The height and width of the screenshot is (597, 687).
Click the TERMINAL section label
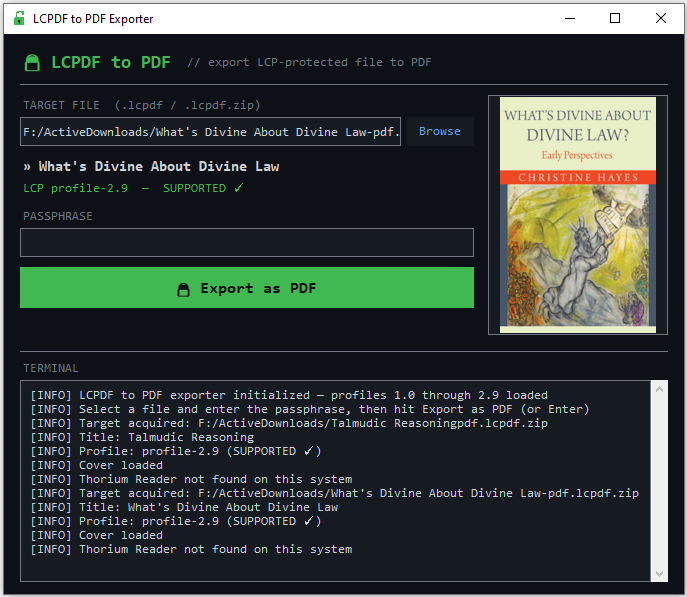click(x=51, y=368)
